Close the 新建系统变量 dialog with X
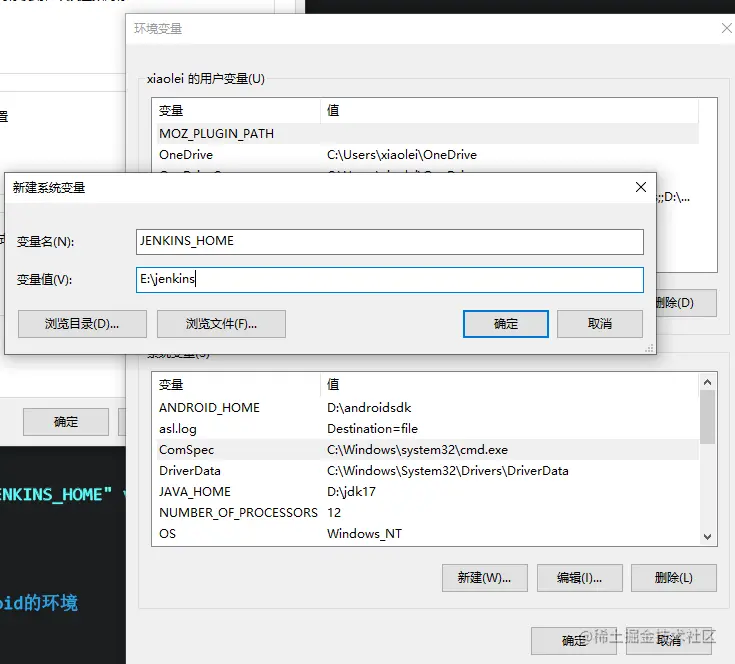Screen dimensions: 735x664 (640, 187)
